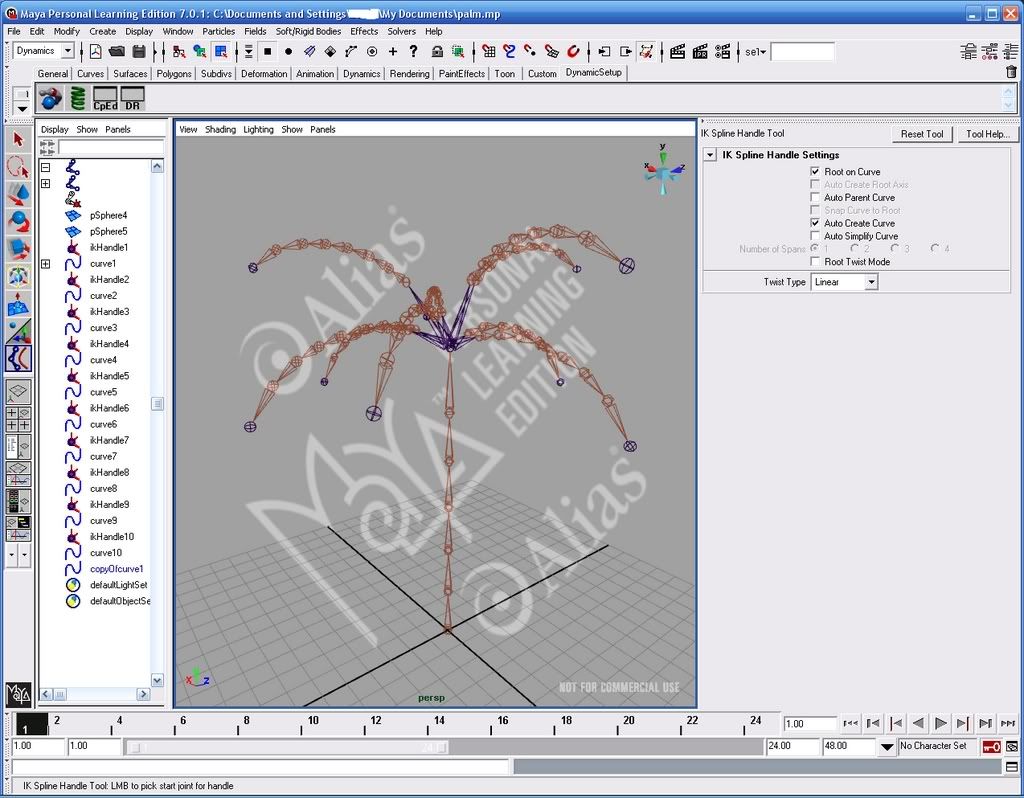Select the Show Manipulator tool
Screen dimensions: 1024x798
[18, 331]
